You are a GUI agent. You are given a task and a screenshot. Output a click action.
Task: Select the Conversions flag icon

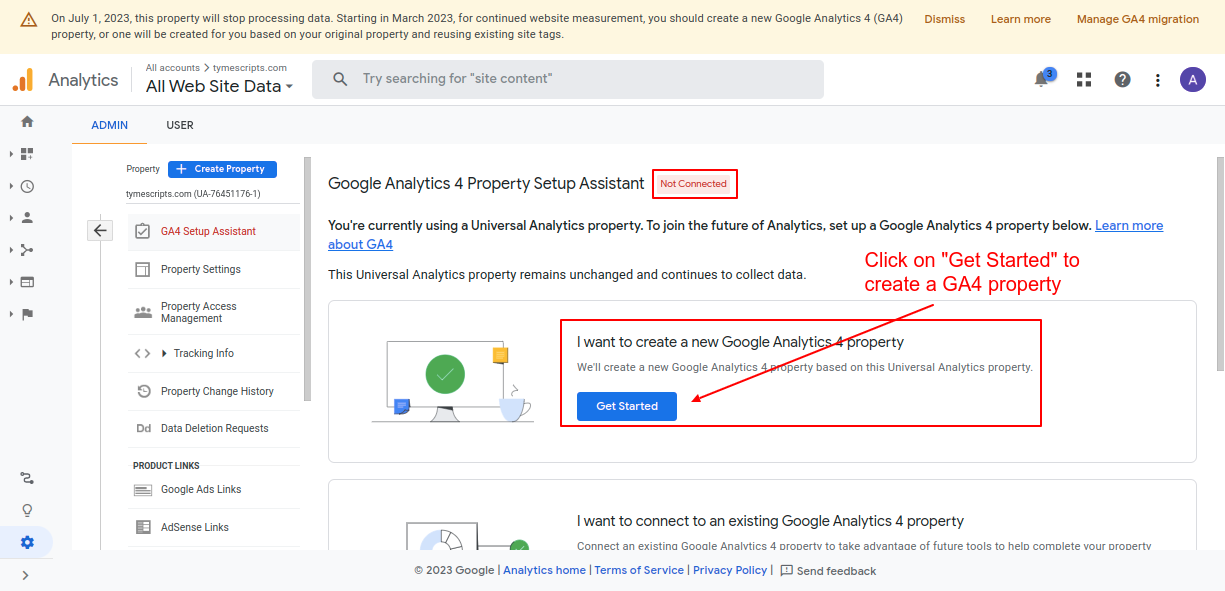click(27, 314)
